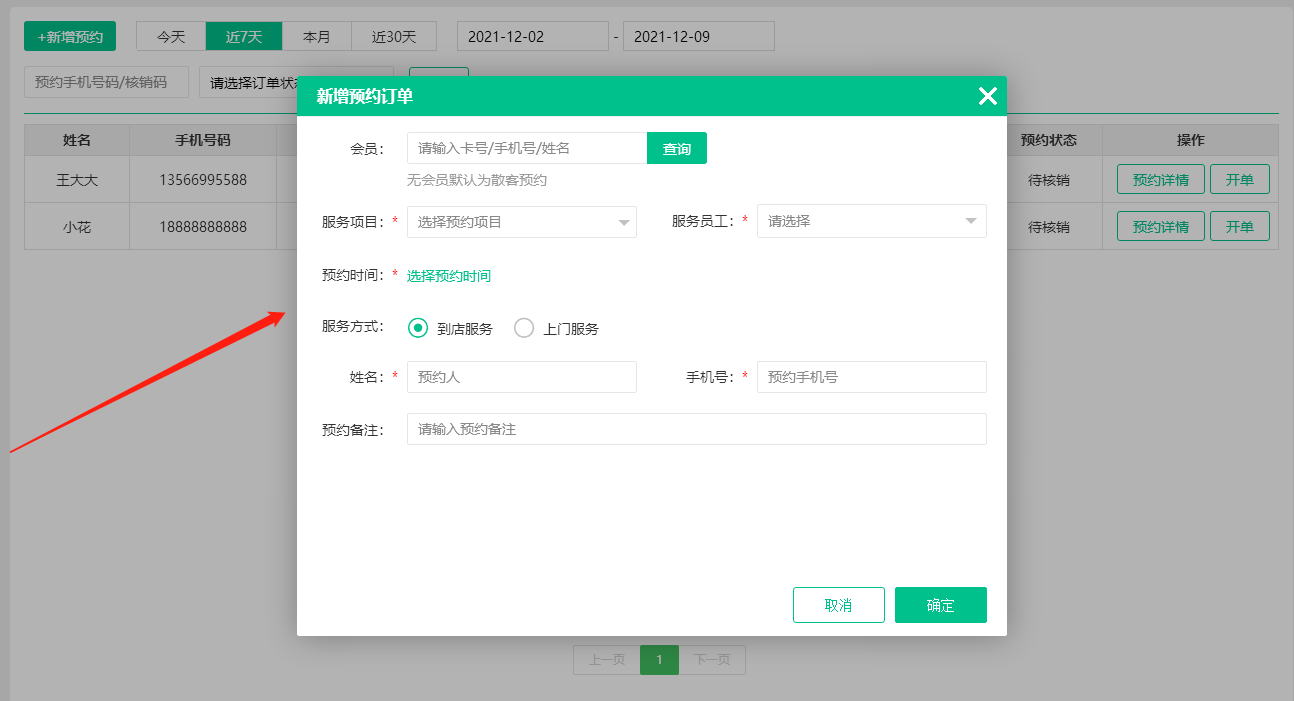Switch to the 今天 date tab
The image size is (1294, 701).
pyautogui.click(x=171, y=36)
